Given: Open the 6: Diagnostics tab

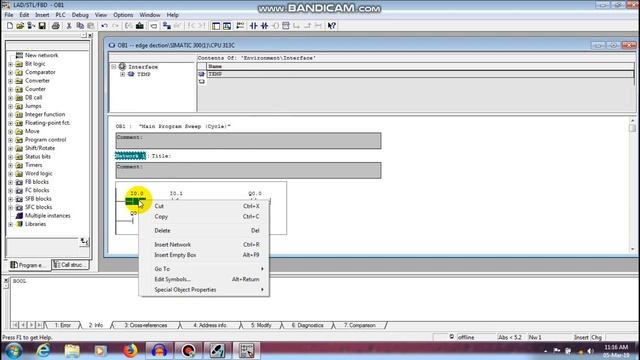Looking at the screenshot, I should (x=307, y=325).
